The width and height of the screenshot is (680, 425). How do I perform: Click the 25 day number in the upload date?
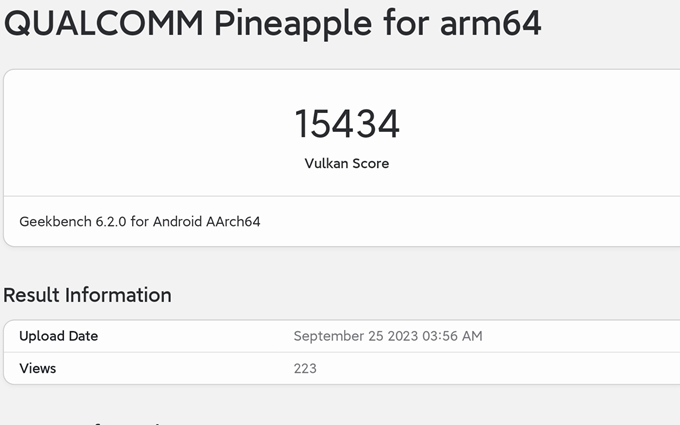[x=376, y=336]
